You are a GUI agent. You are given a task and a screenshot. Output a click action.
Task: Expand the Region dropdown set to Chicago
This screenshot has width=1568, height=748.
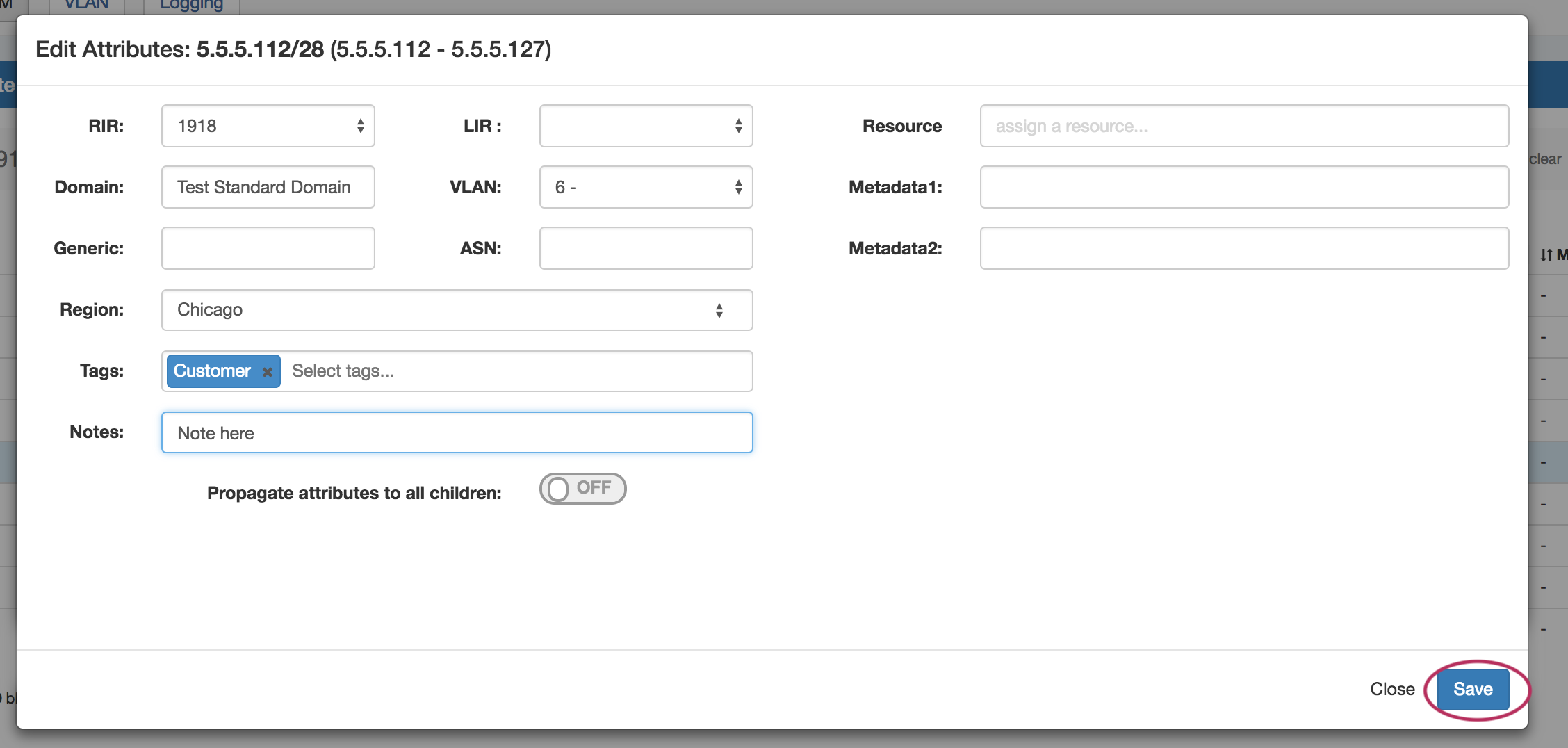coord(457,310)
